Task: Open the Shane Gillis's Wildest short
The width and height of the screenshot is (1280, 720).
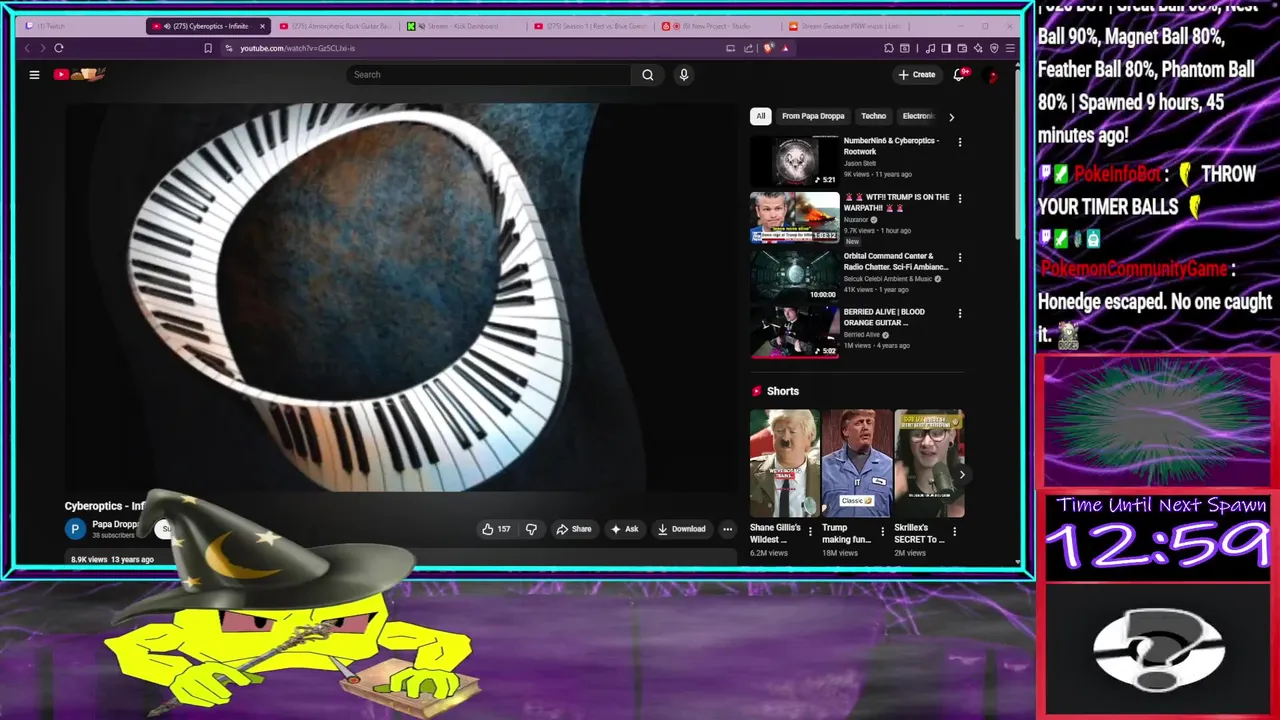Action: pyautogui.click(x=784, y=463)
